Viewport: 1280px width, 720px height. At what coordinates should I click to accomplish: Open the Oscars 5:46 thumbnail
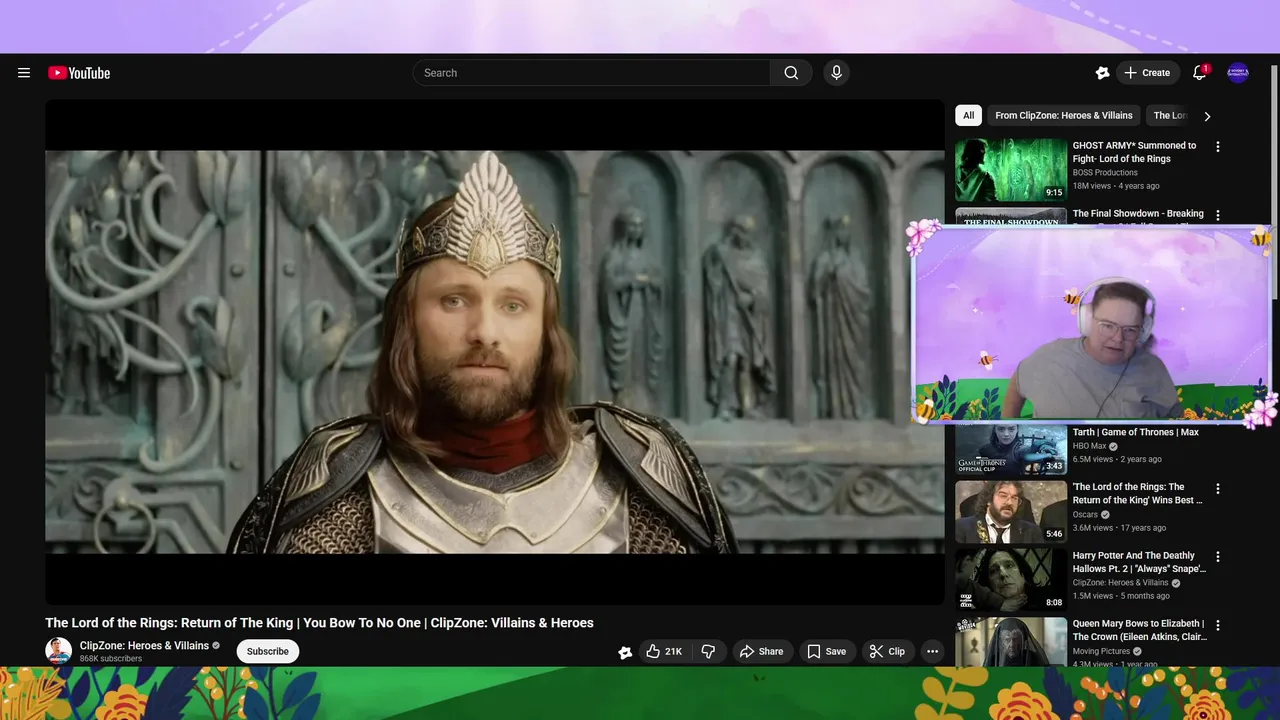pos(1011,512)
